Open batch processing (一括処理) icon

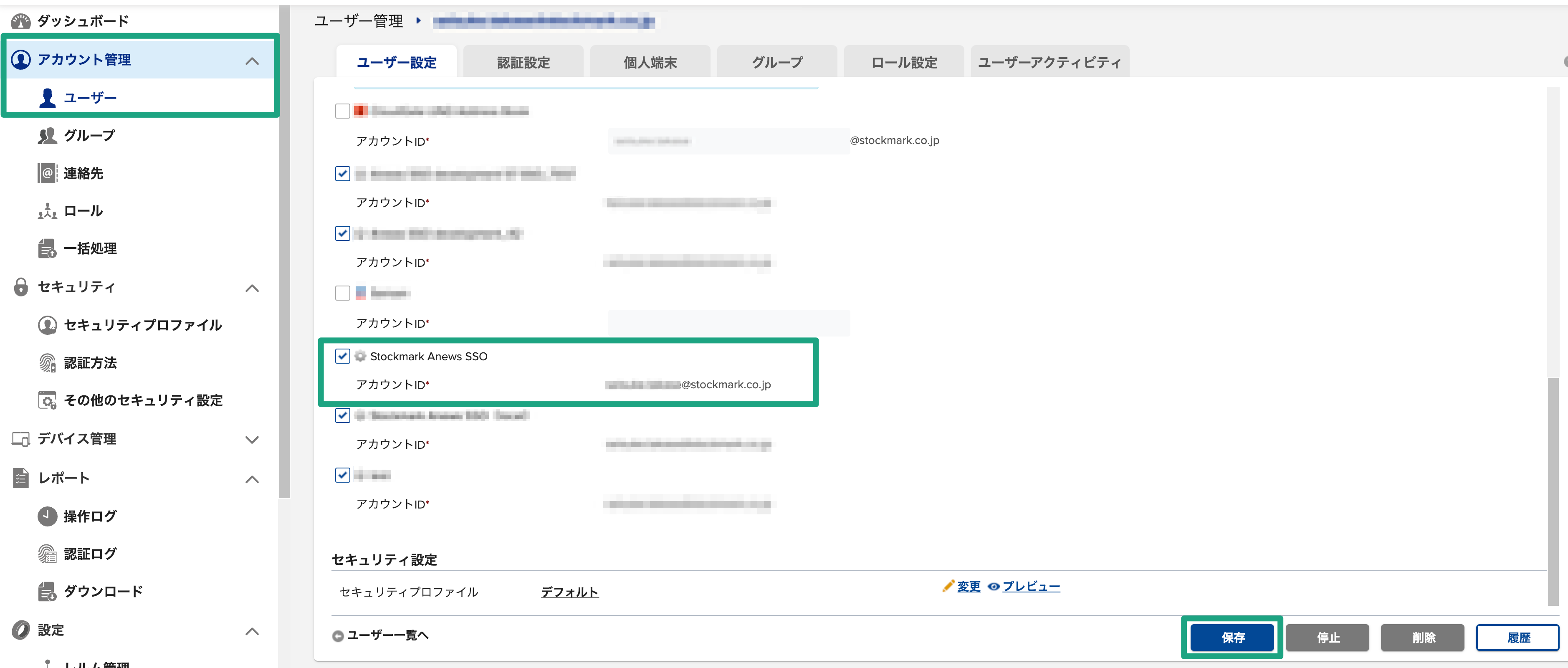tap(47, 249)
